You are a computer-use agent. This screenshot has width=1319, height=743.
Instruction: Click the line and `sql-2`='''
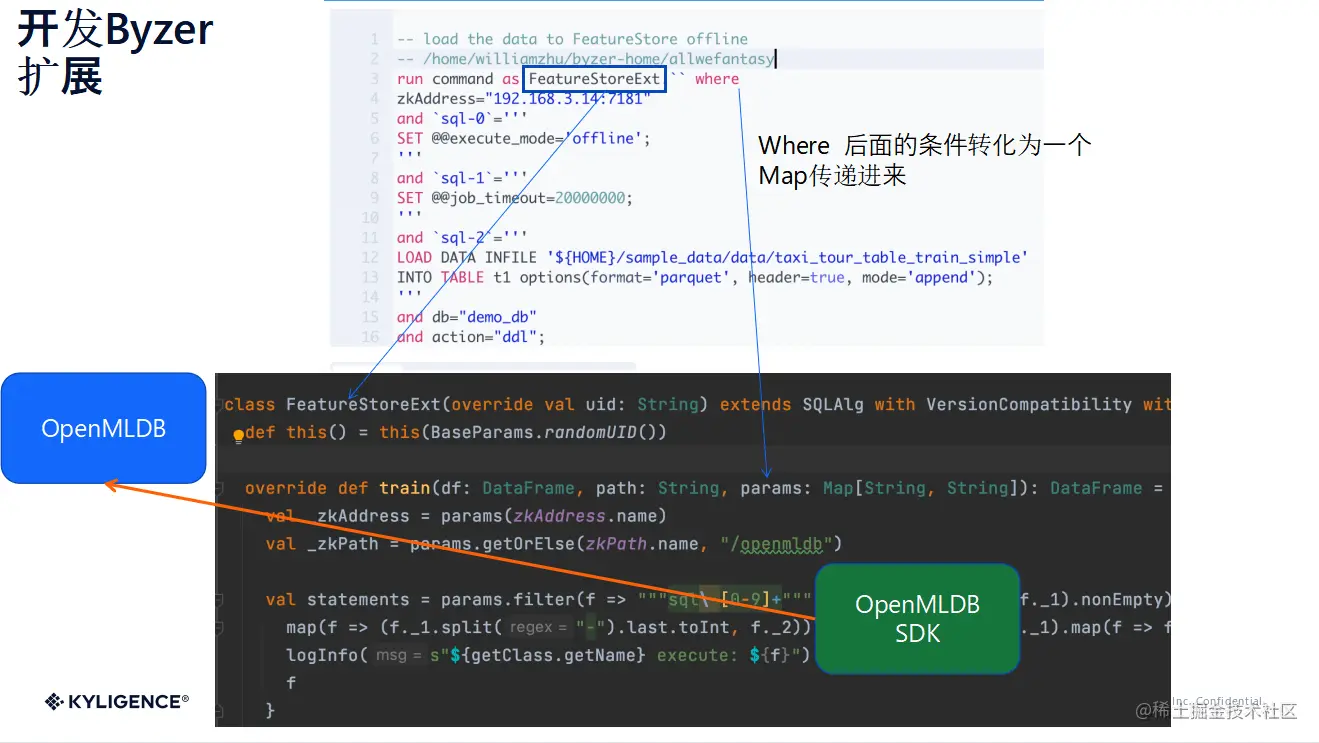[x=462, y=238]
